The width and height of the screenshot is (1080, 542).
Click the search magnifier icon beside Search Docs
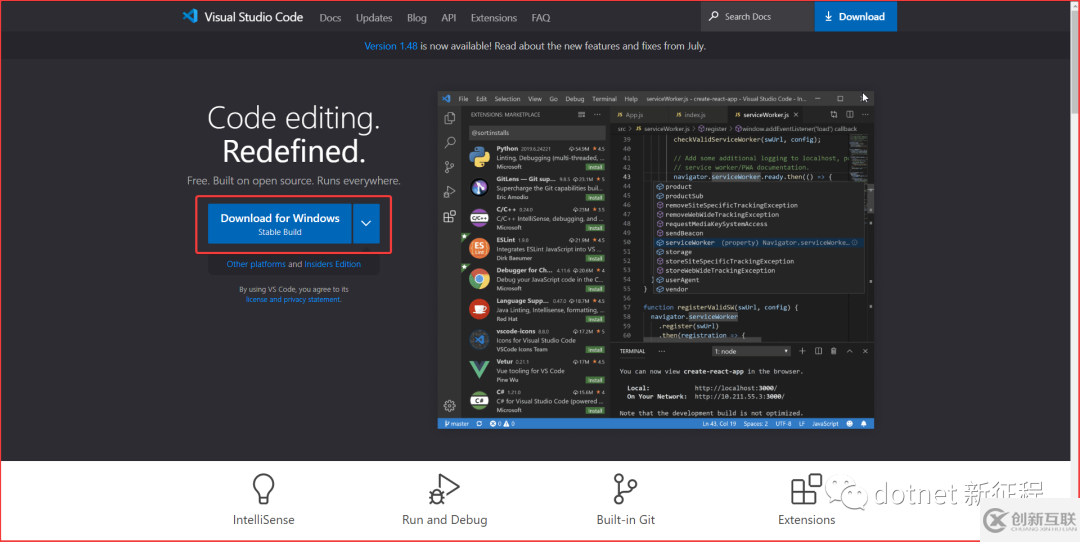(x=714, y=16)
